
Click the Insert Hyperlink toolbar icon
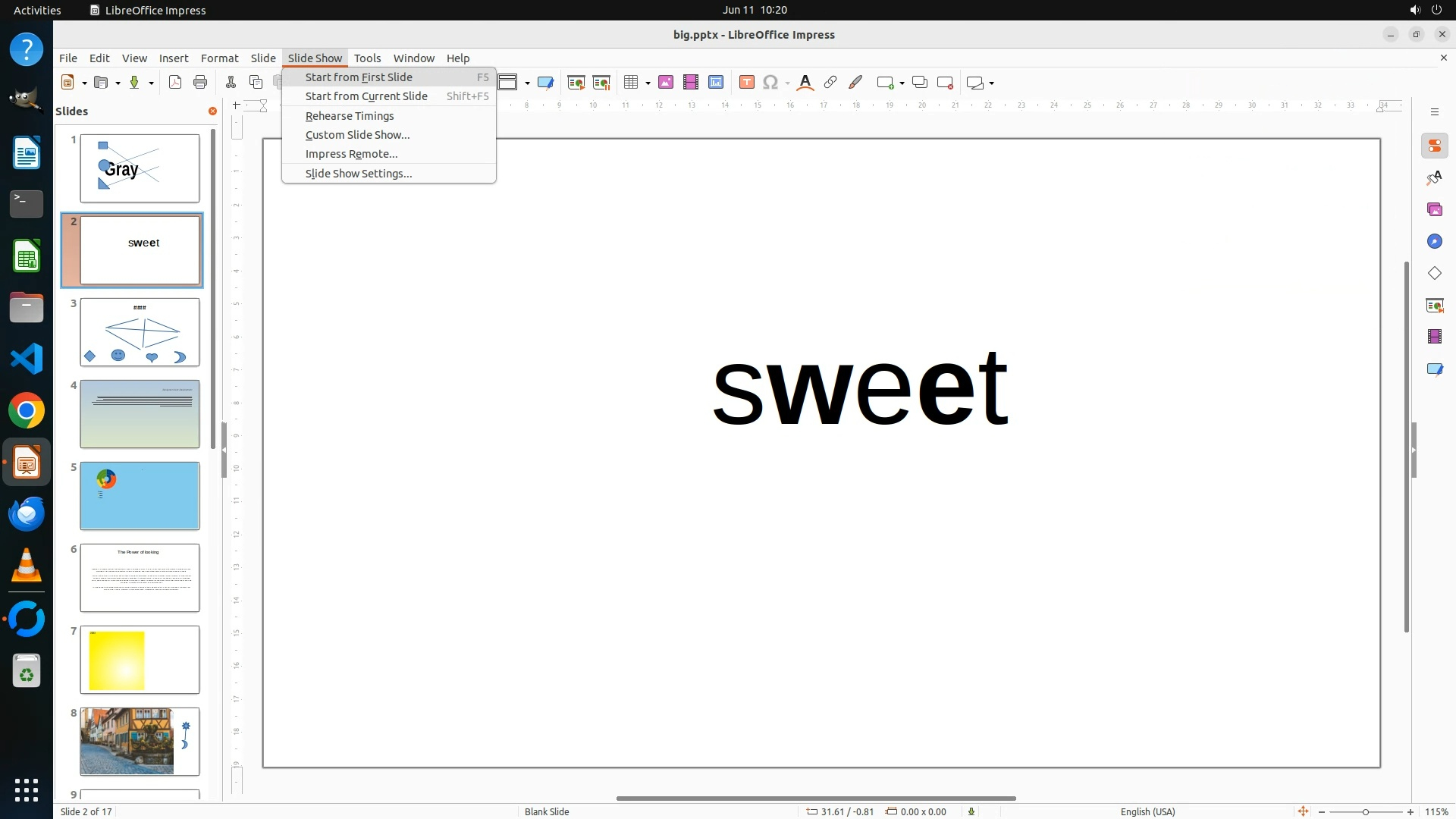pos(830,83)
